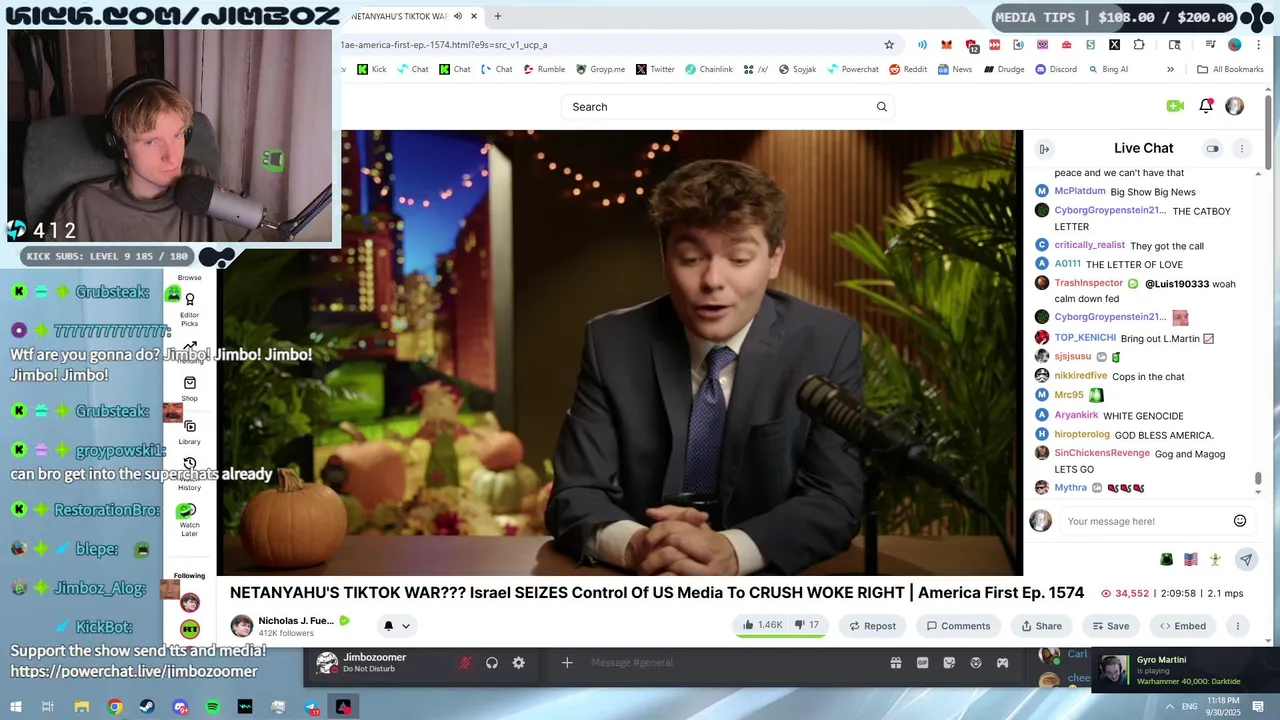The width and height of the screenshot is (1280, 720).
Task: Save the video with Save button
Action: tap(1110, 626)
